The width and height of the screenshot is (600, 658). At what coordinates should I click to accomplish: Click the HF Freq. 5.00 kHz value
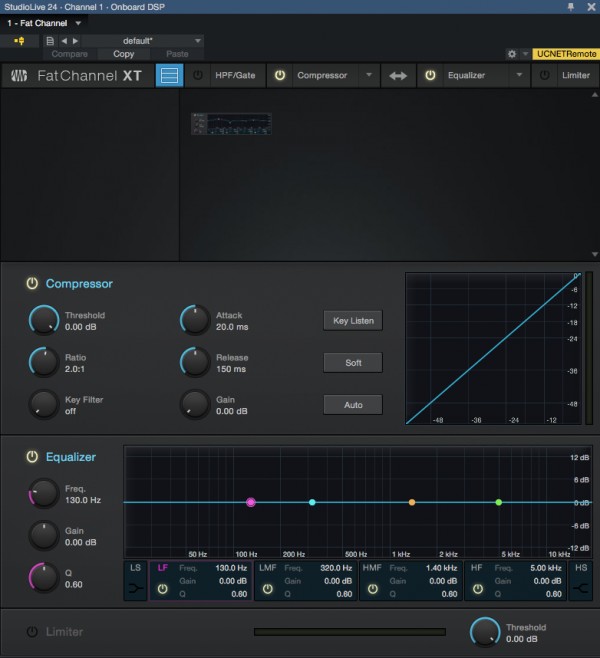pyautogui.click(x=546, y=568)
